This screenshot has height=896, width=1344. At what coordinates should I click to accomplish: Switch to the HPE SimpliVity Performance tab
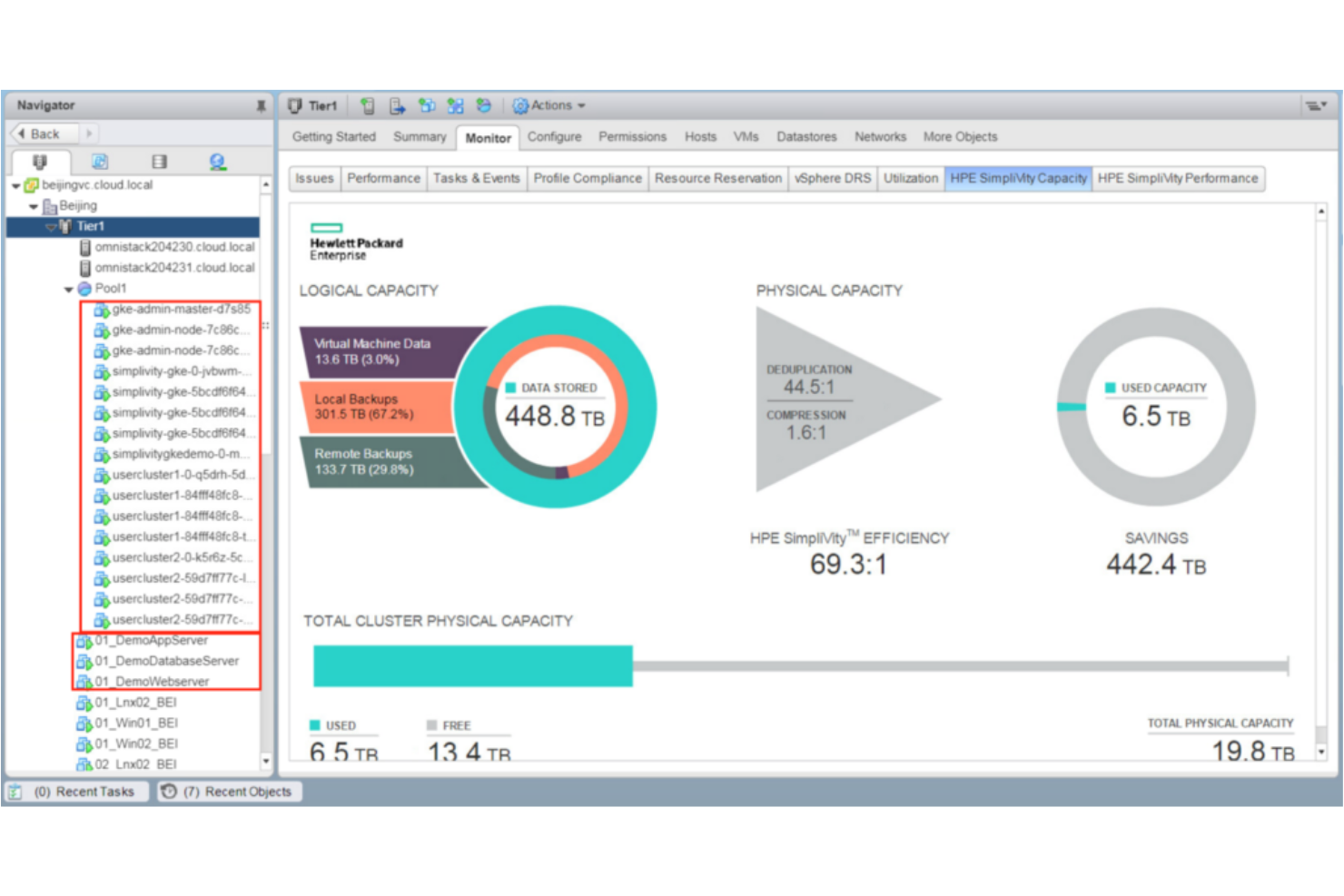click(1178, 178)
